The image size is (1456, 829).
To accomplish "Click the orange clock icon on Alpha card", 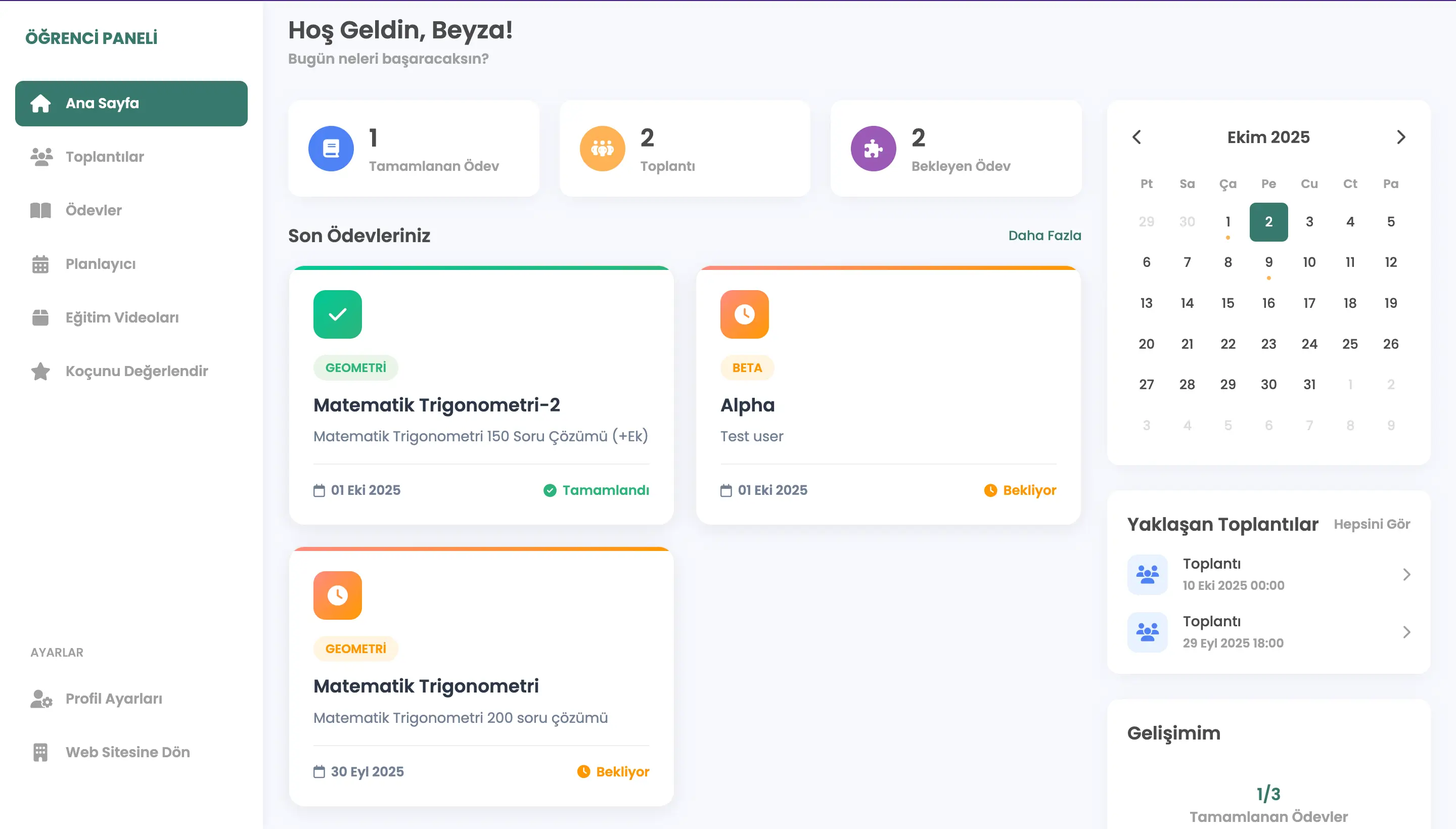I will tap(744, 314).
